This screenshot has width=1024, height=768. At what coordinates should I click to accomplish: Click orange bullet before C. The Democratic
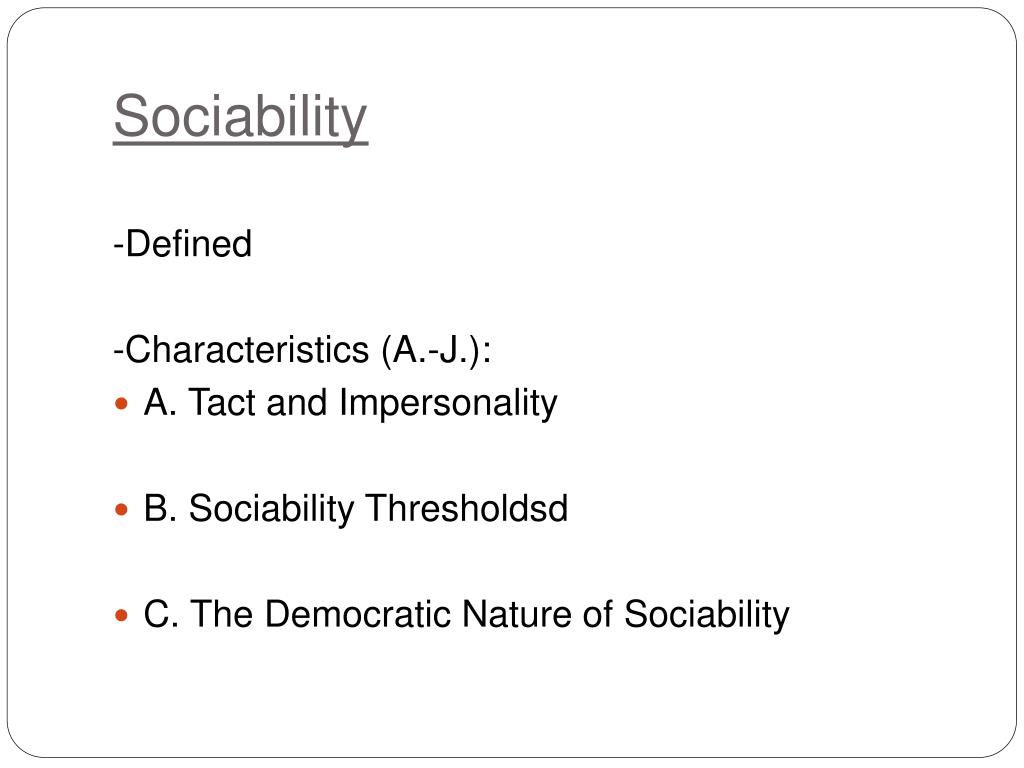121,615
